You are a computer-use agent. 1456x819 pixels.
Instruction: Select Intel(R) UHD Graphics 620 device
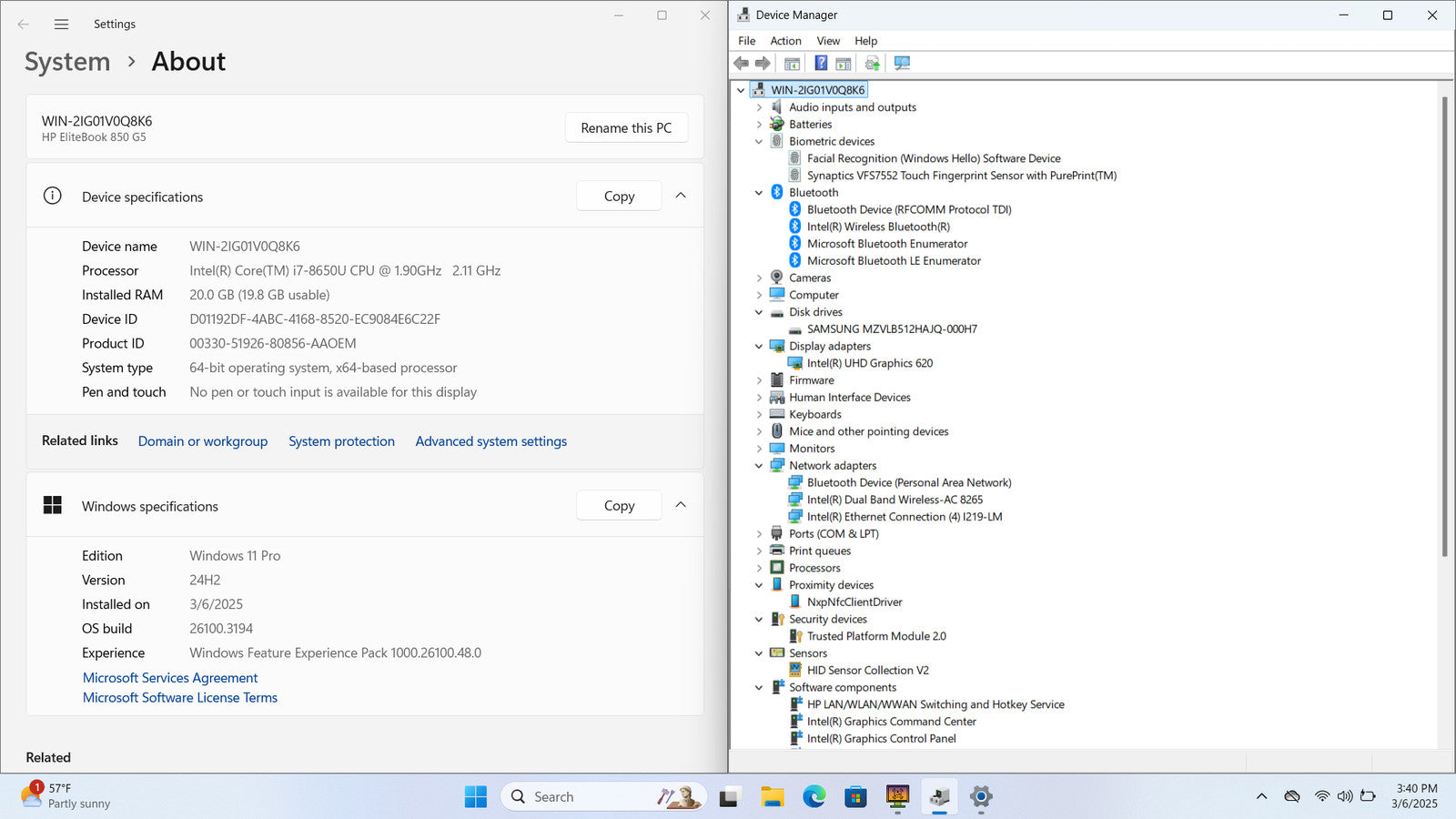tap(869, 363)
